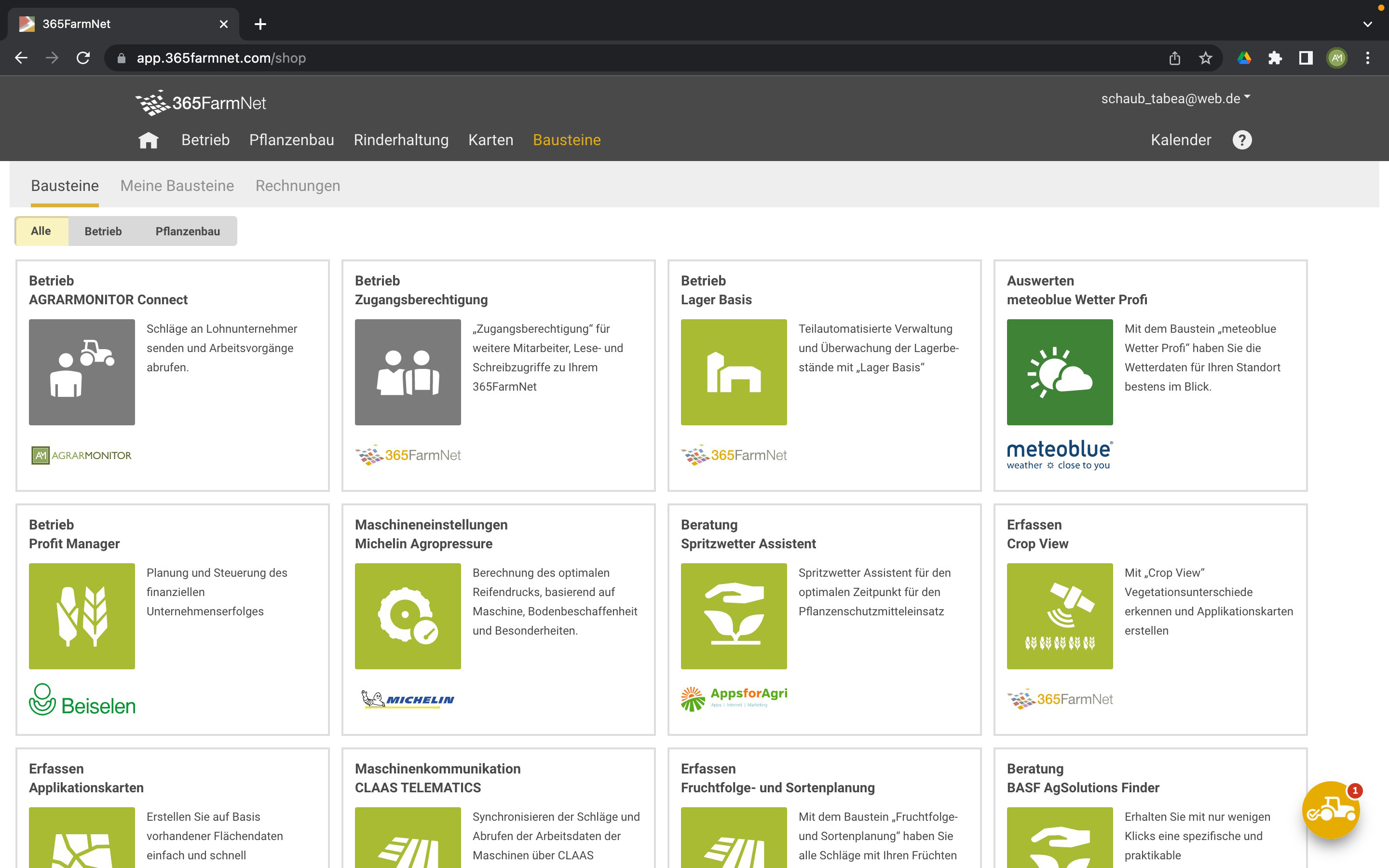
Task: Click the meteoblue vendor logo
Action: (1060, 455)
